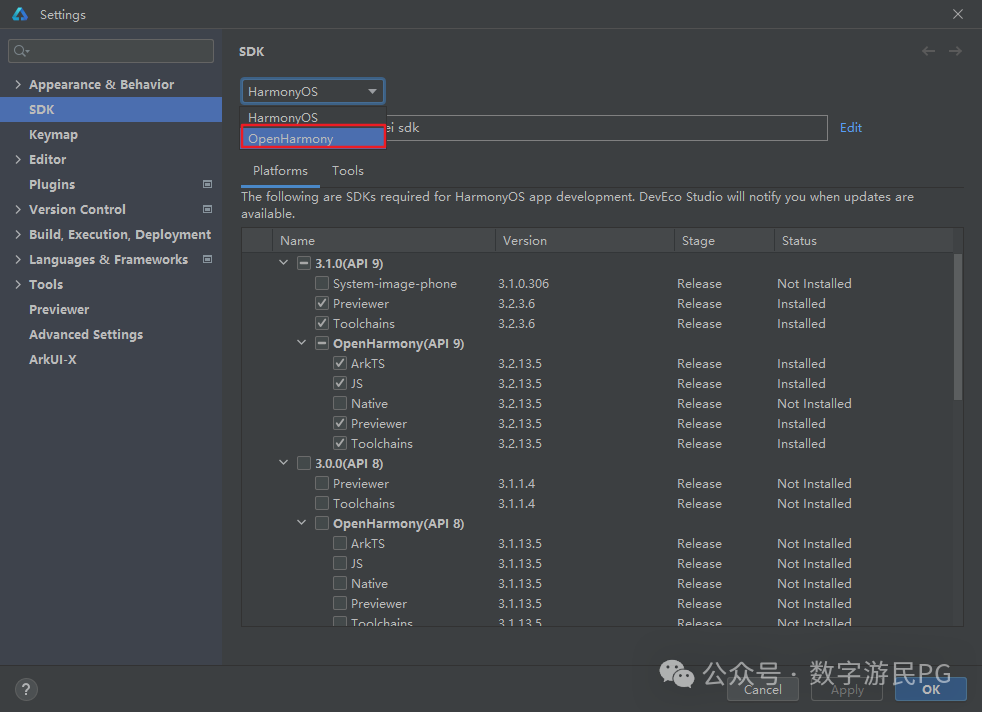
Task: Open the SDK settings page
Action: point(111,110)
